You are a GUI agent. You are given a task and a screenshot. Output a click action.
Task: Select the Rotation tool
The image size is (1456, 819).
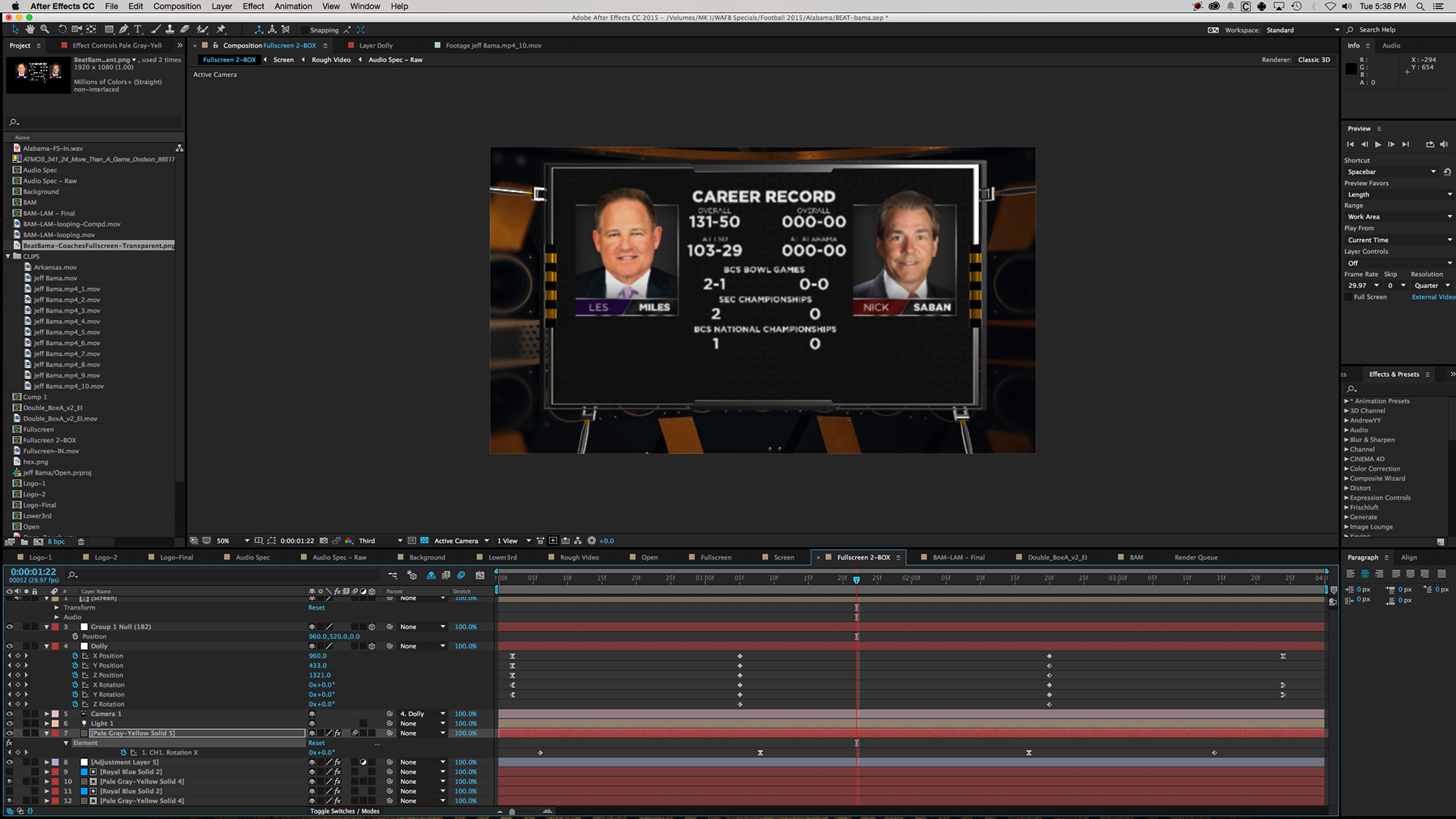(62, 30)
